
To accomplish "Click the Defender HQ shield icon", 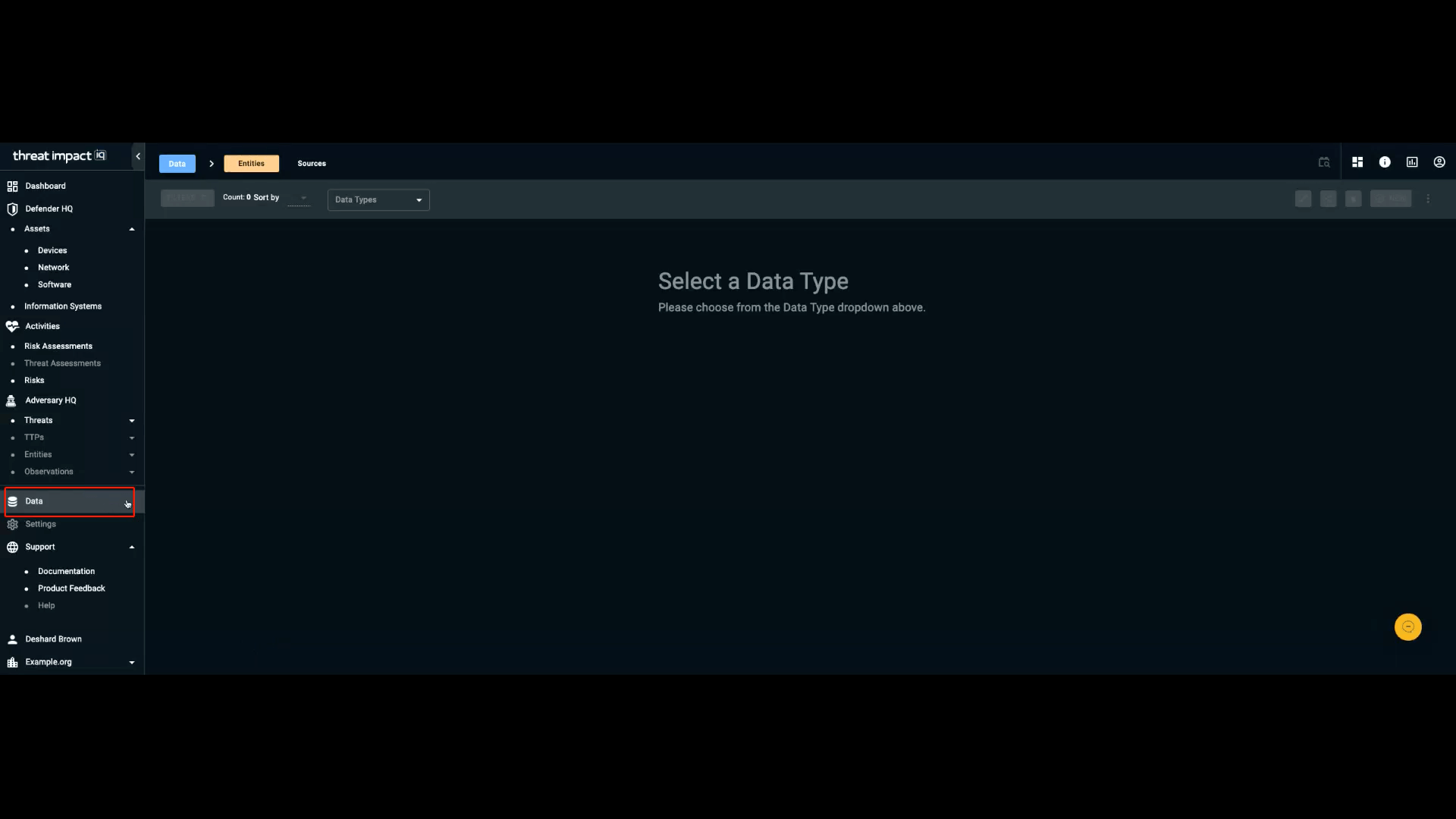I will tap(12, 209).
